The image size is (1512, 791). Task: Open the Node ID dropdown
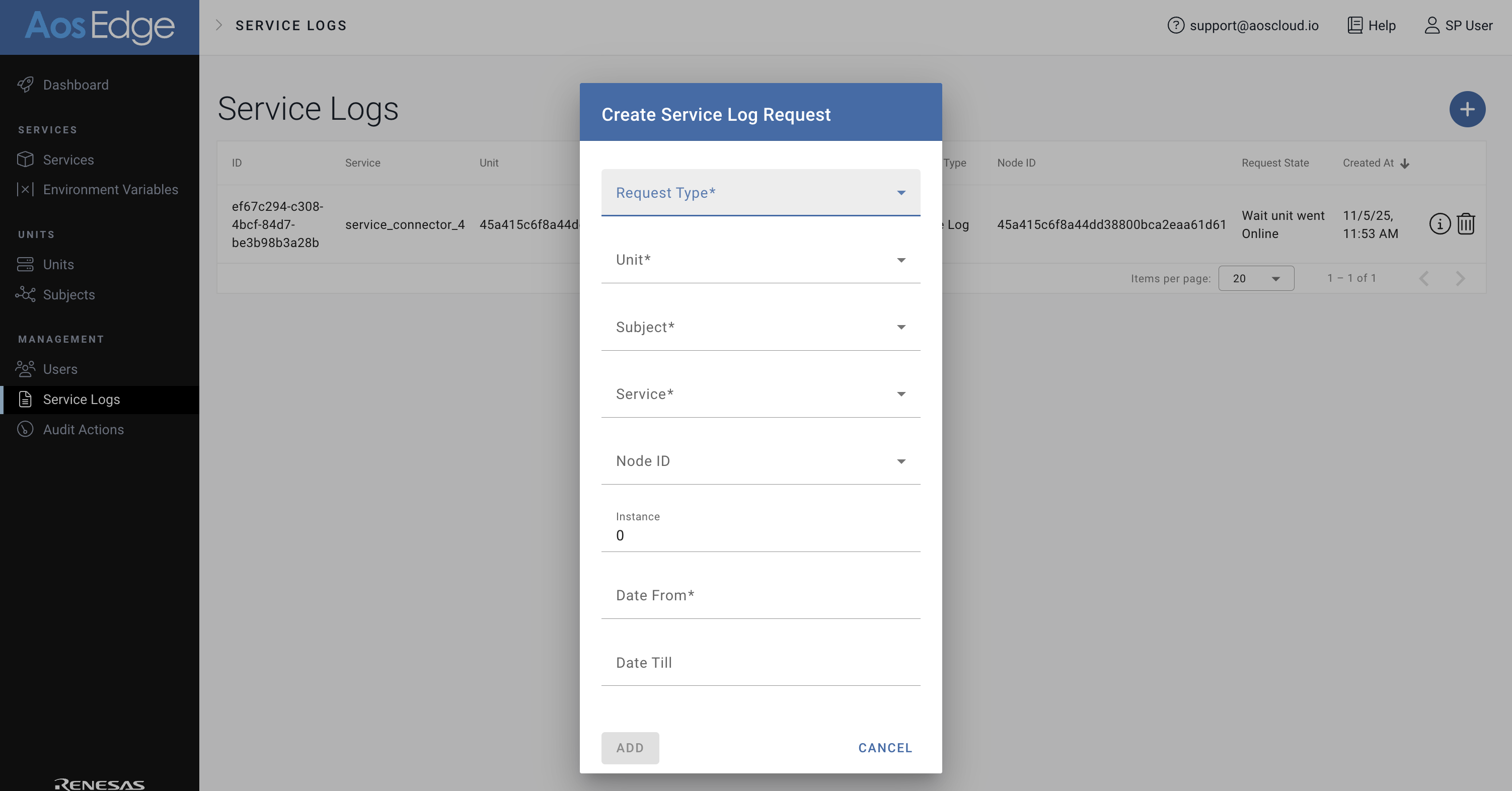click(x=760, y=461)
